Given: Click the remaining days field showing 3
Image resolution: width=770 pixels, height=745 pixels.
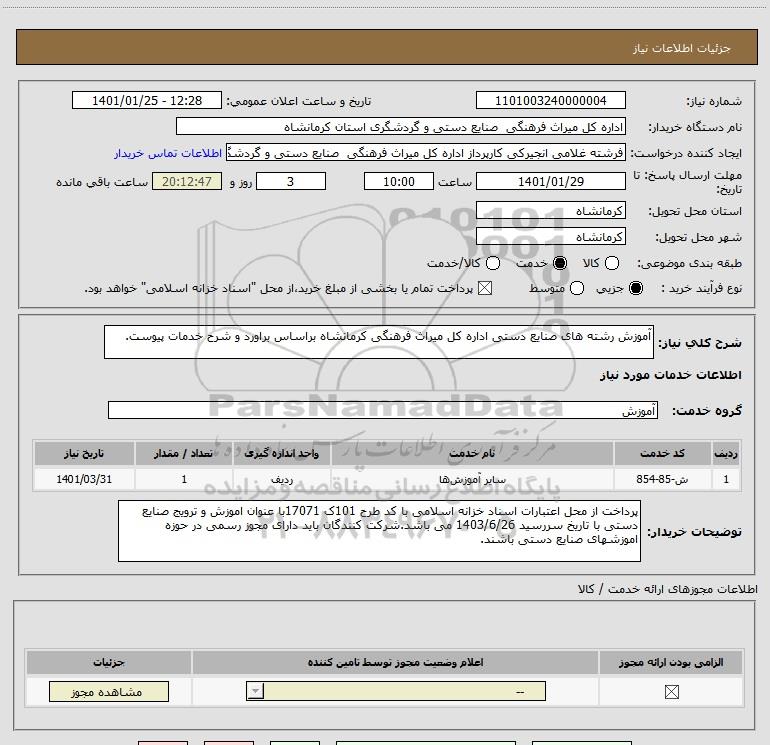Looking at the screenshot, I should click(291, 181).
